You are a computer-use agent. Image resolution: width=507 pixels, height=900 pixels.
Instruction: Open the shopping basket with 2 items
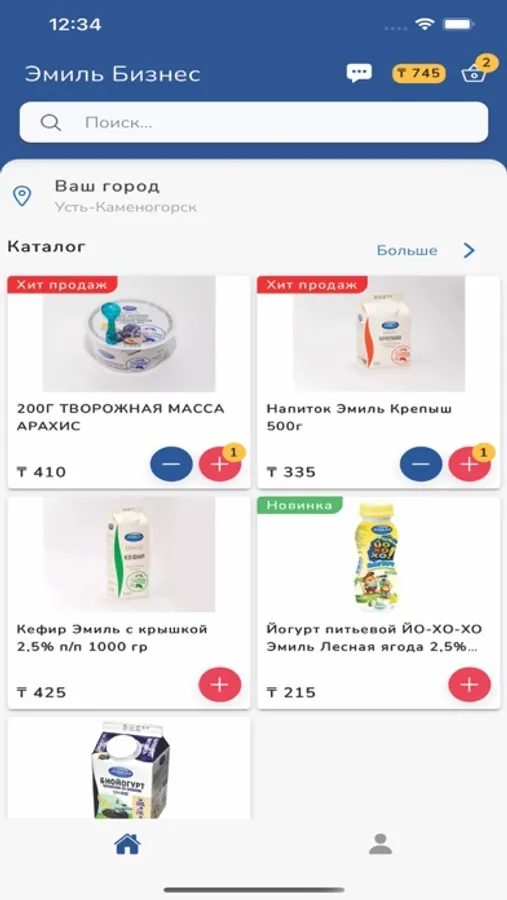(476, 72)
